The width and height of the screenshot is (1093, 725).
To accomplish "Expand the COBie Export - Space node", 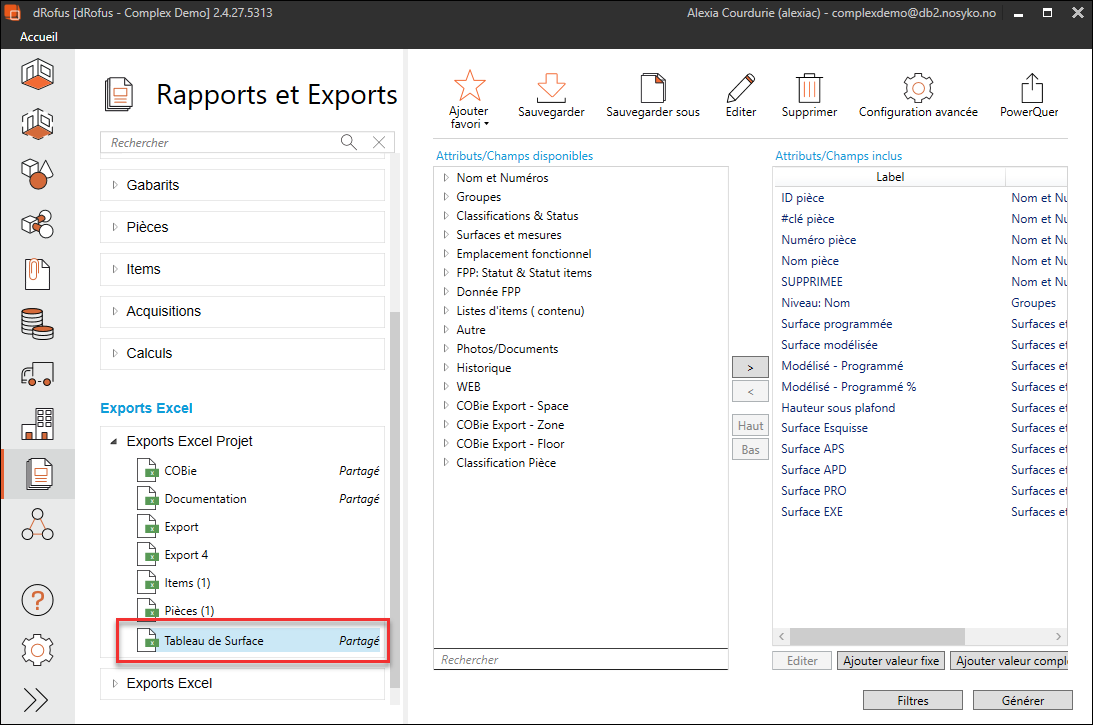I will tap(446, 406).
